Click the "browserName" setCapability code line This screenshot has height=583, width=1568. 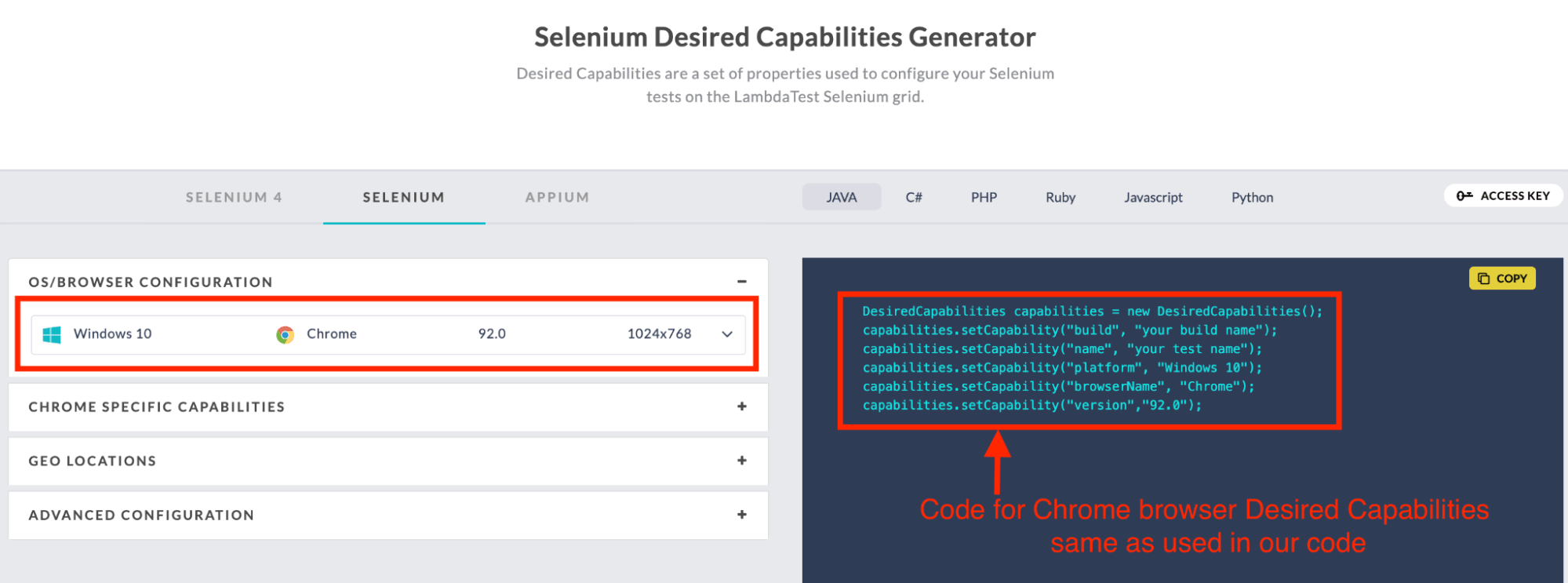[1059, 387]
